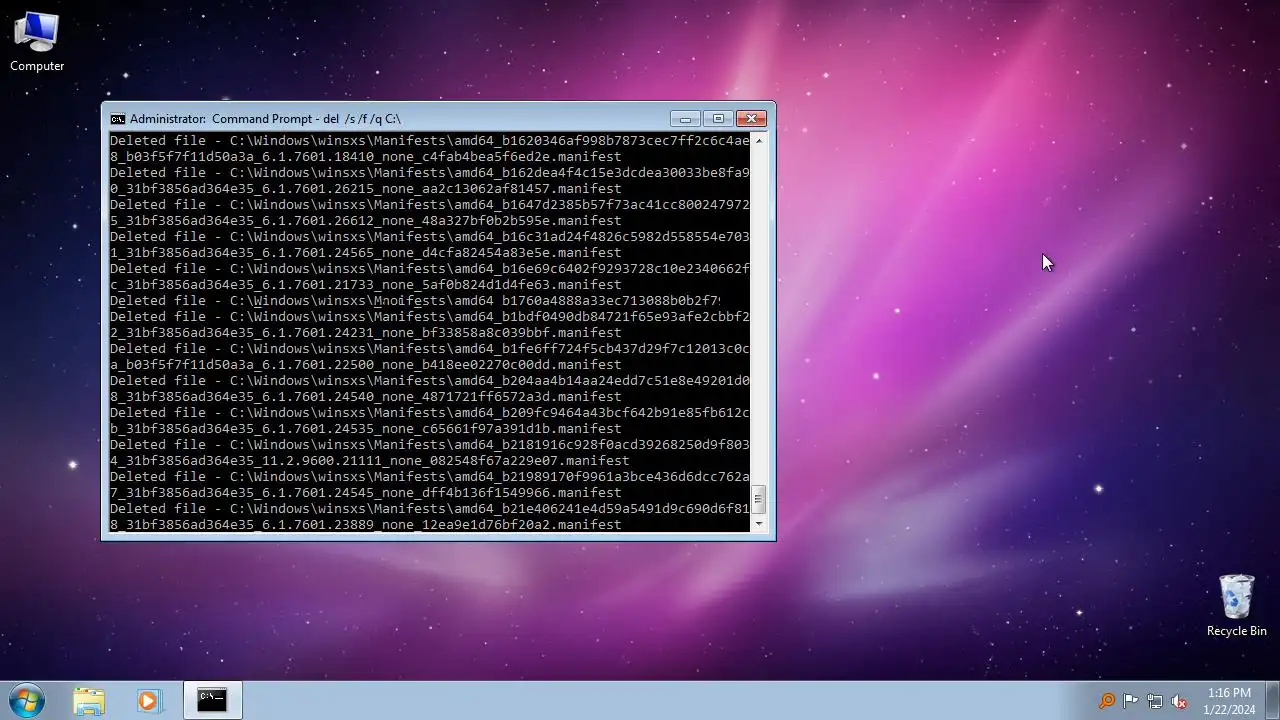
Task: Open the Computer desktop icon
Action: [x=37, y=42]
